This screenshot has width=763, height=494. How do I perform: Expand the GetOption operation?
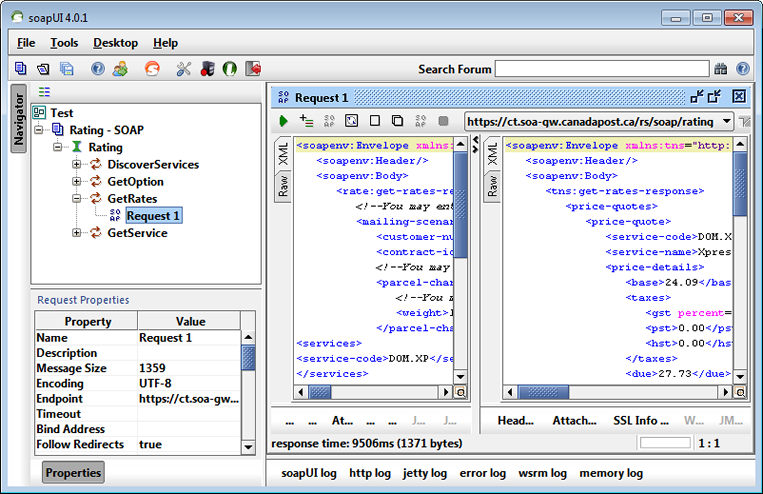tap(76, 181)
